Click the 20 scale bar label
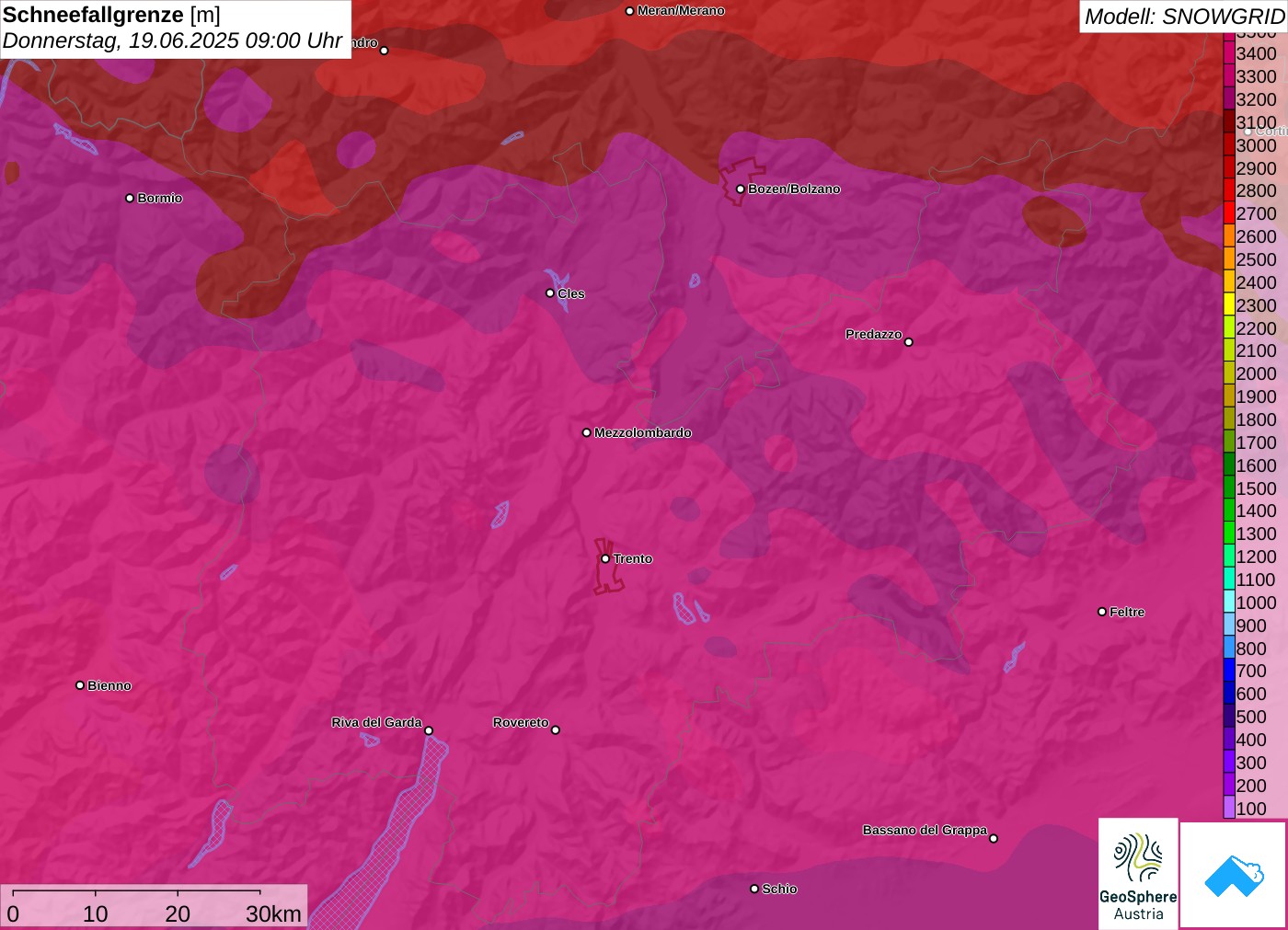Image resolution: width=1288 pixels, height=930 pixels. point(178,913)
